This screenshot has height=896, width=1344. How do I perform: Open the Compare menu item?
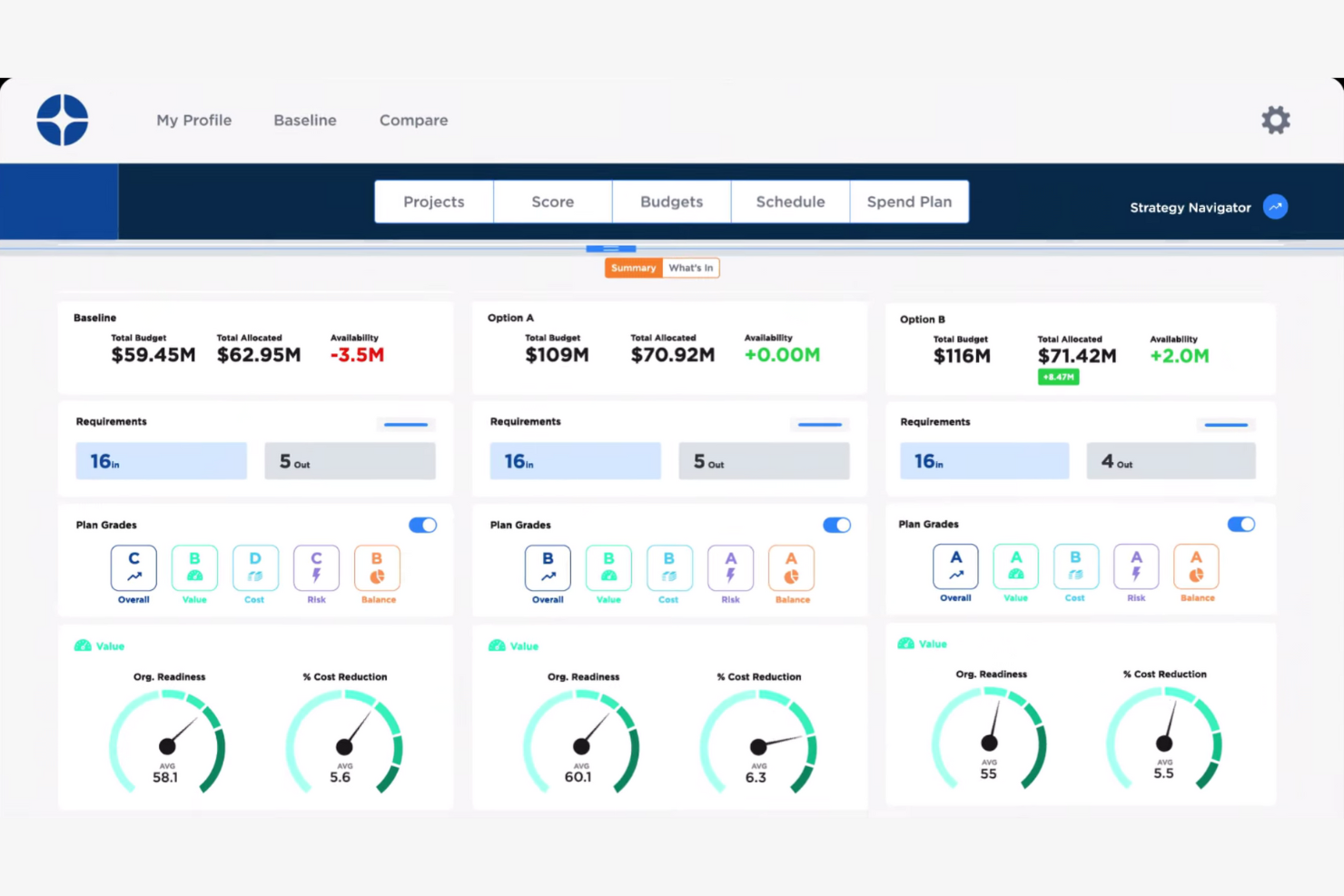point(413,119)
